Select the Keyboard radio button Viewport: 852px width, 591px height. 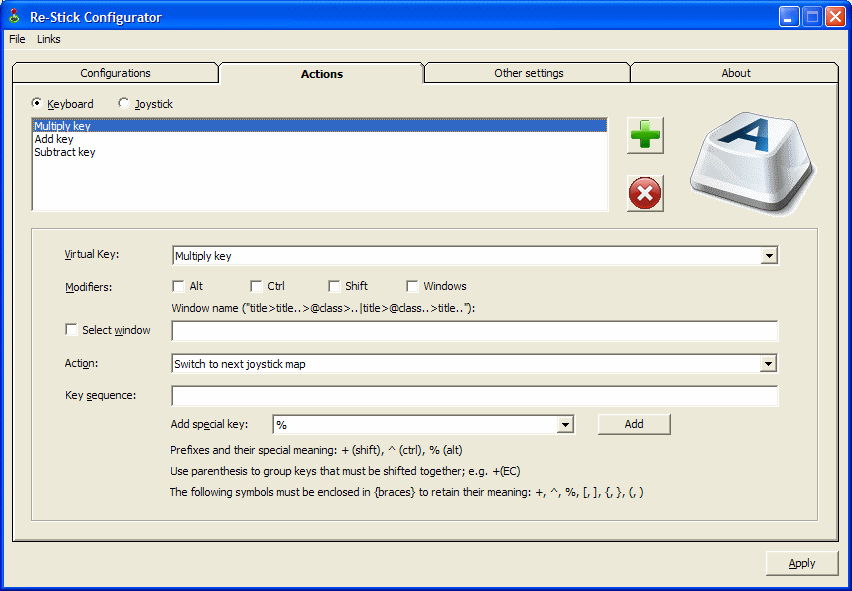coord(38,103)
